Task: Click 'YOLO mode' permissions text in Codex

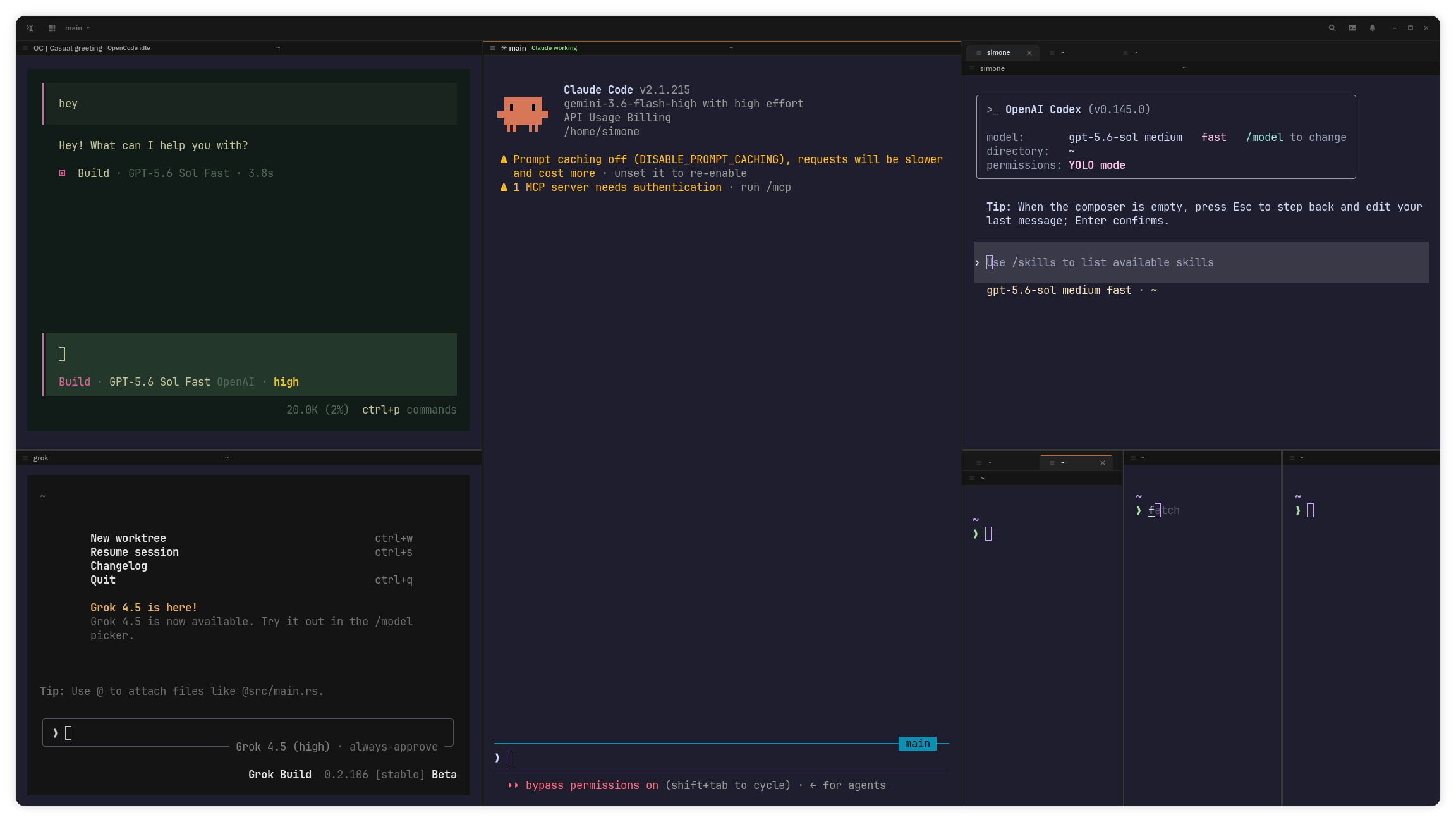Action: tap(1097, 165)
